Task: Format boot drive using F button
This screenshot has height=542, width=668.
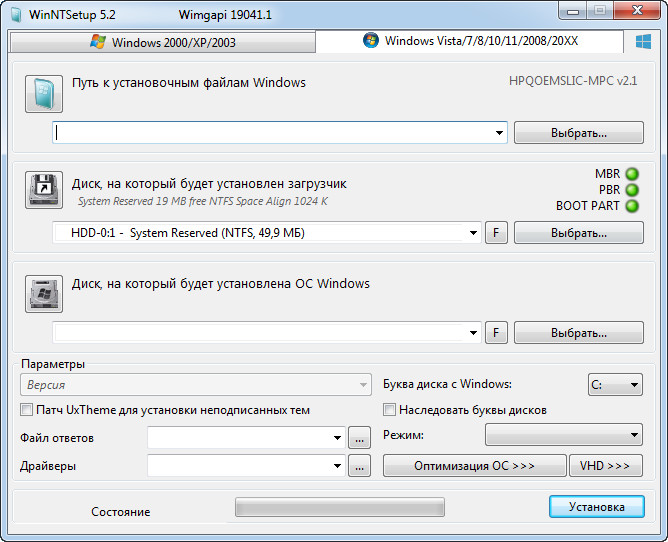Action: [496, 233]
